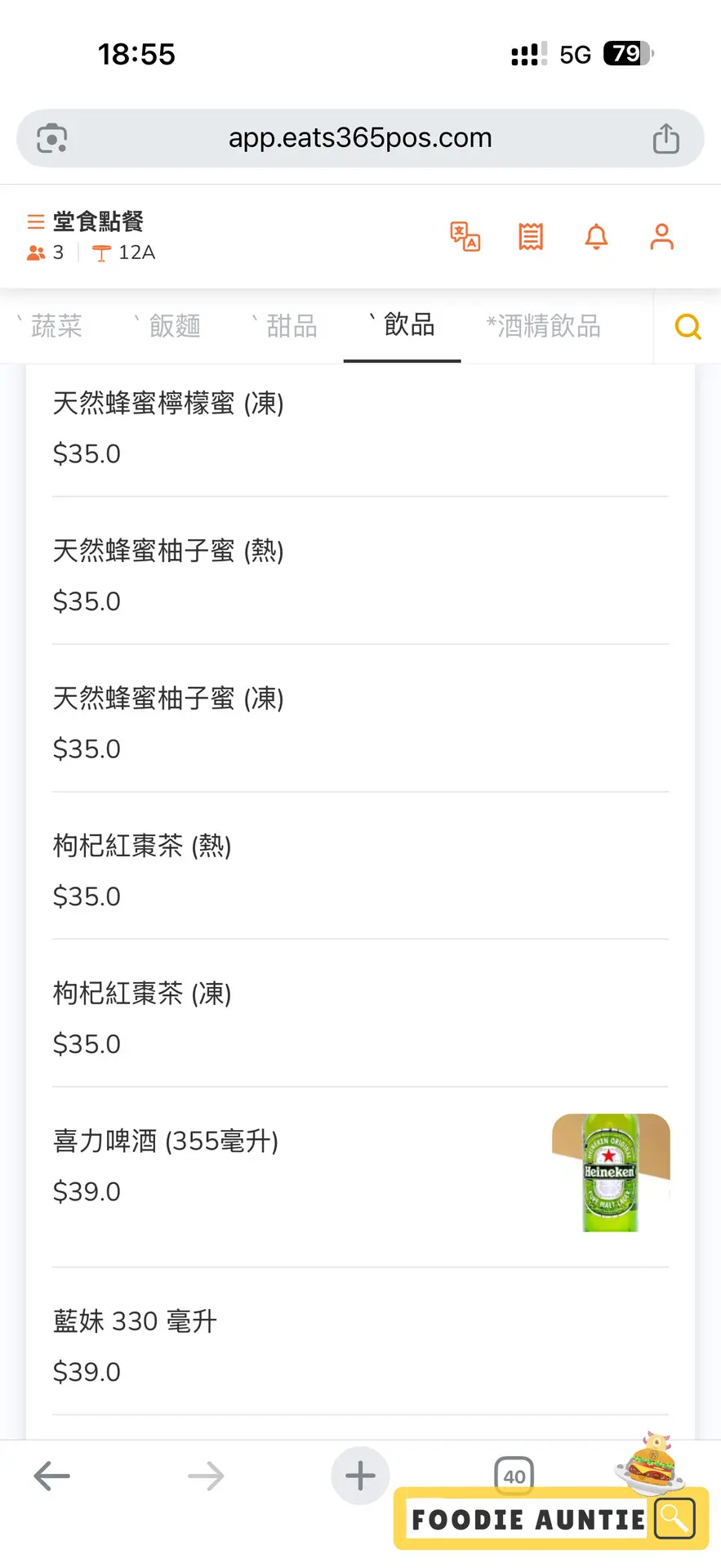Open the user account icon
This screenshot has width=721, height=1568.
point(661,237)
